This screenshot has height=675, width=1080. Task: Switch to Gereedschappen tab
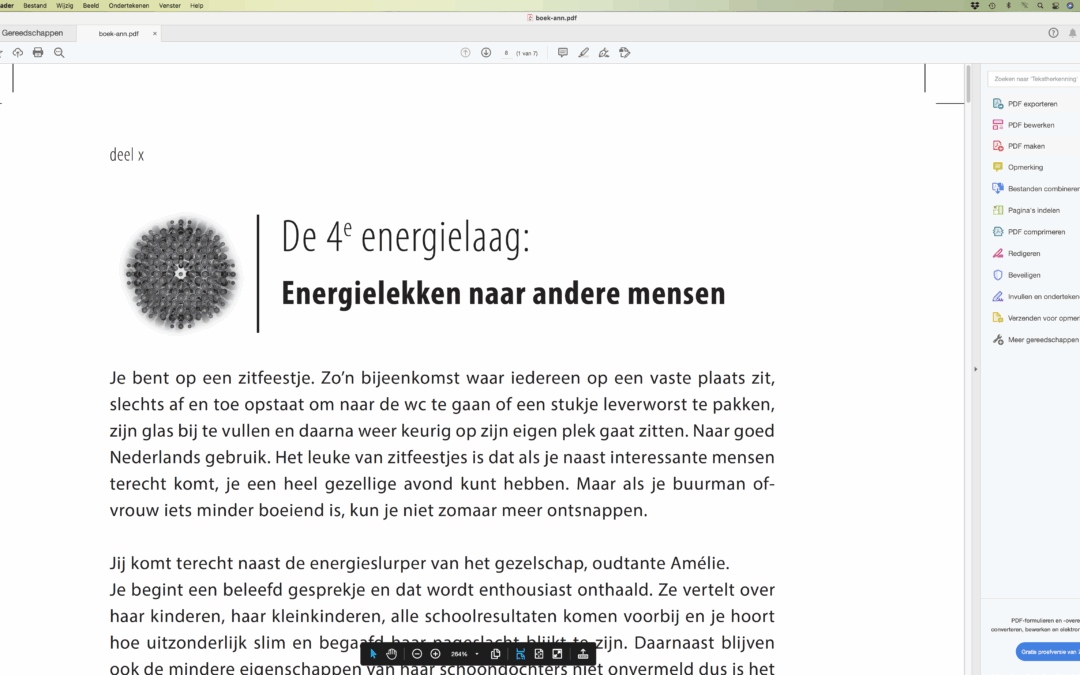coord(32,33)
